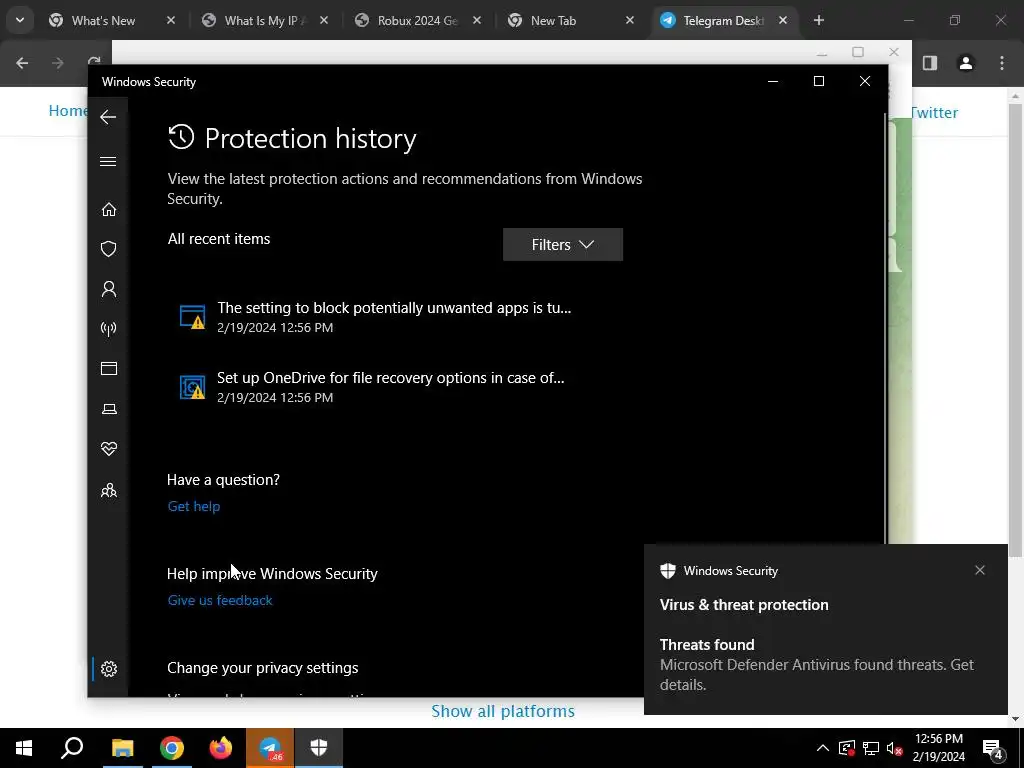Open Virus & threat protection shield icon
This screenshot has width=1024, height=768.
pos(108,249)
